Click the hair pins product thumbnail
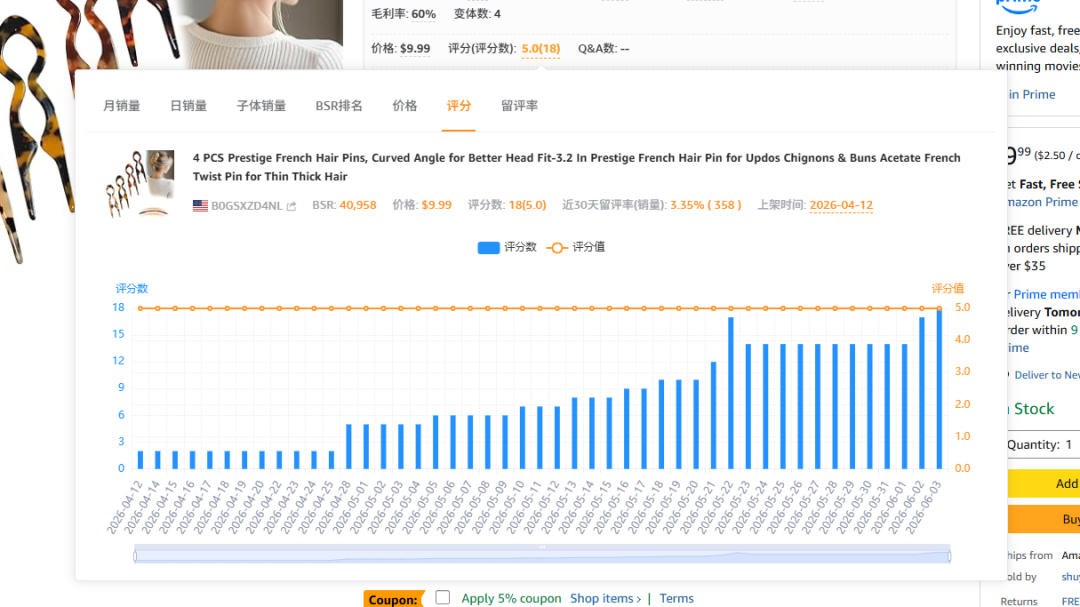This screenshot has width=1080, height=607. tap(140, 183)
